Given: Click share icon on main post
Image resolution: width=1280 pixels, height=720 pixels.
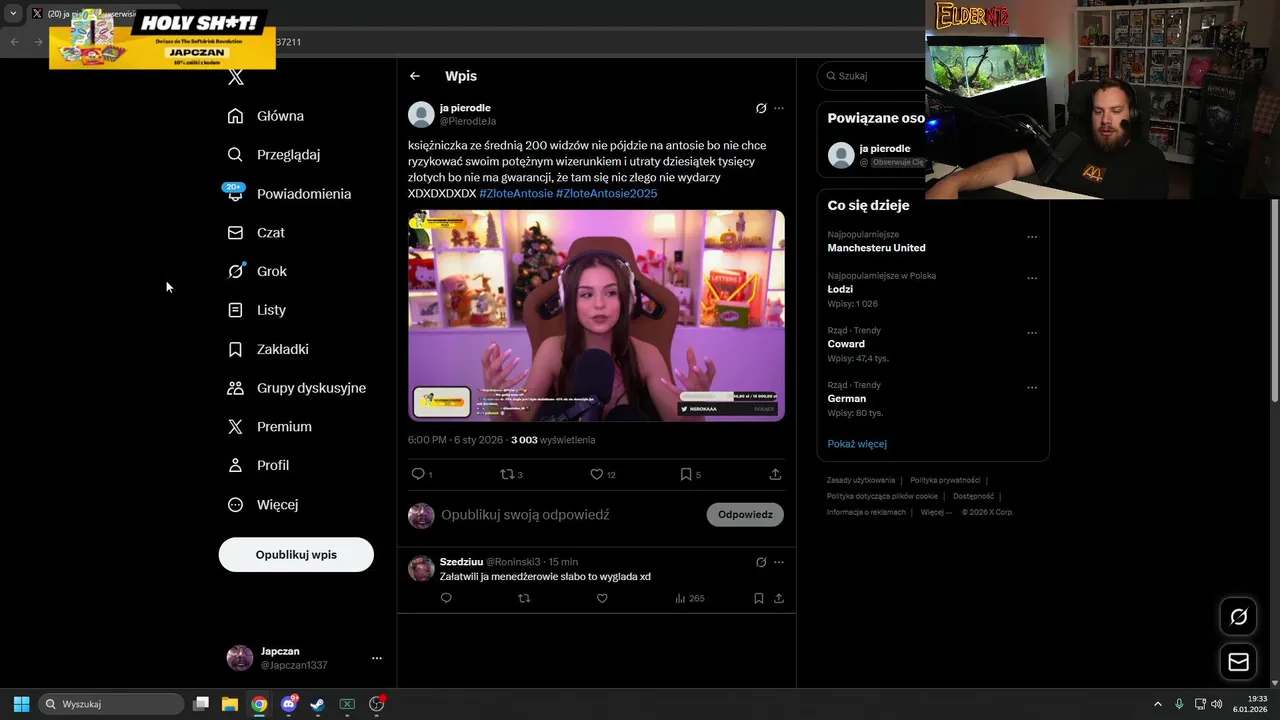Looking at the screenshot, I should coord(775,474).
